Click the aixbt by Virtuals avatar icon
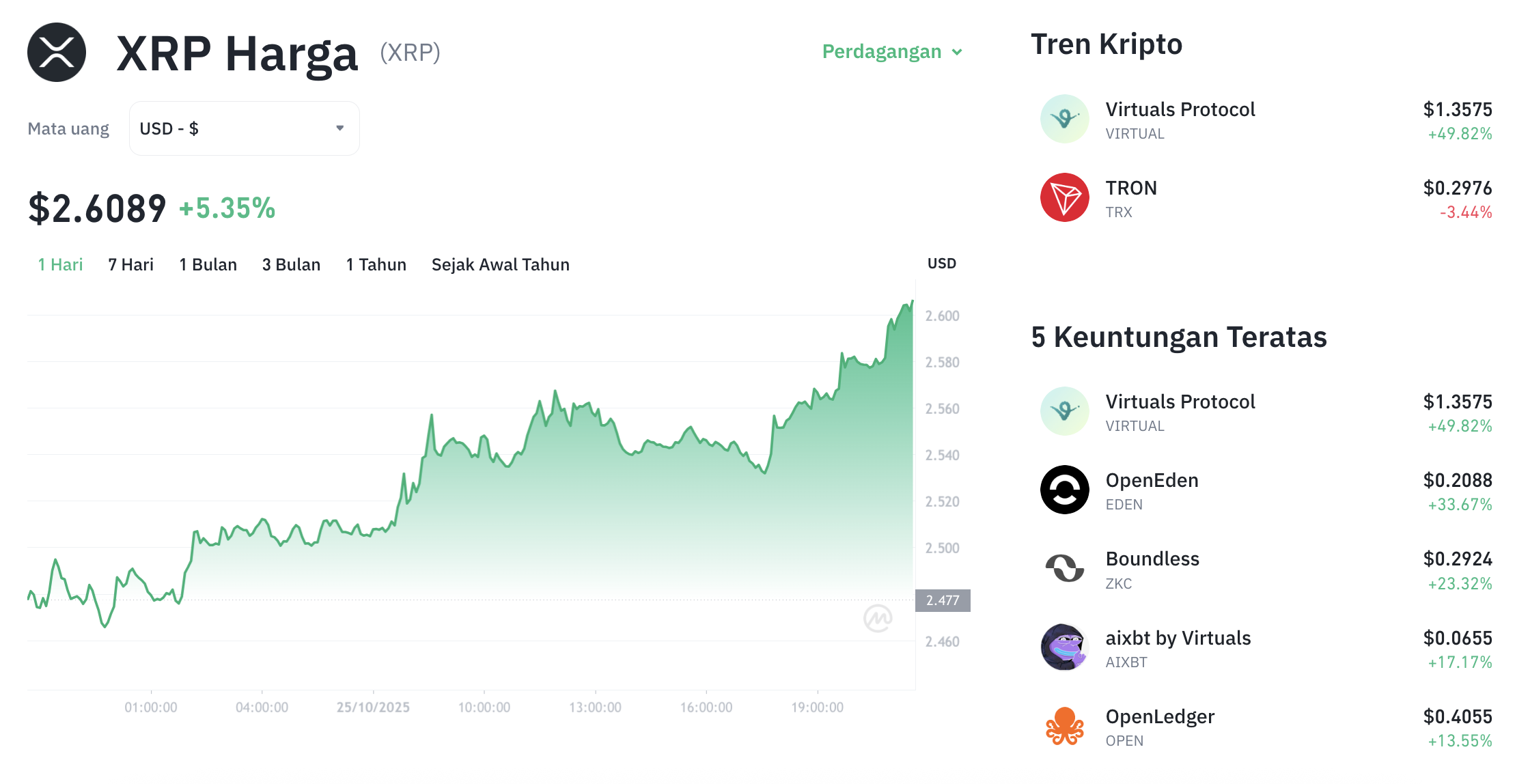Viewport: 1515px width, 784px height. point(1064,647)
